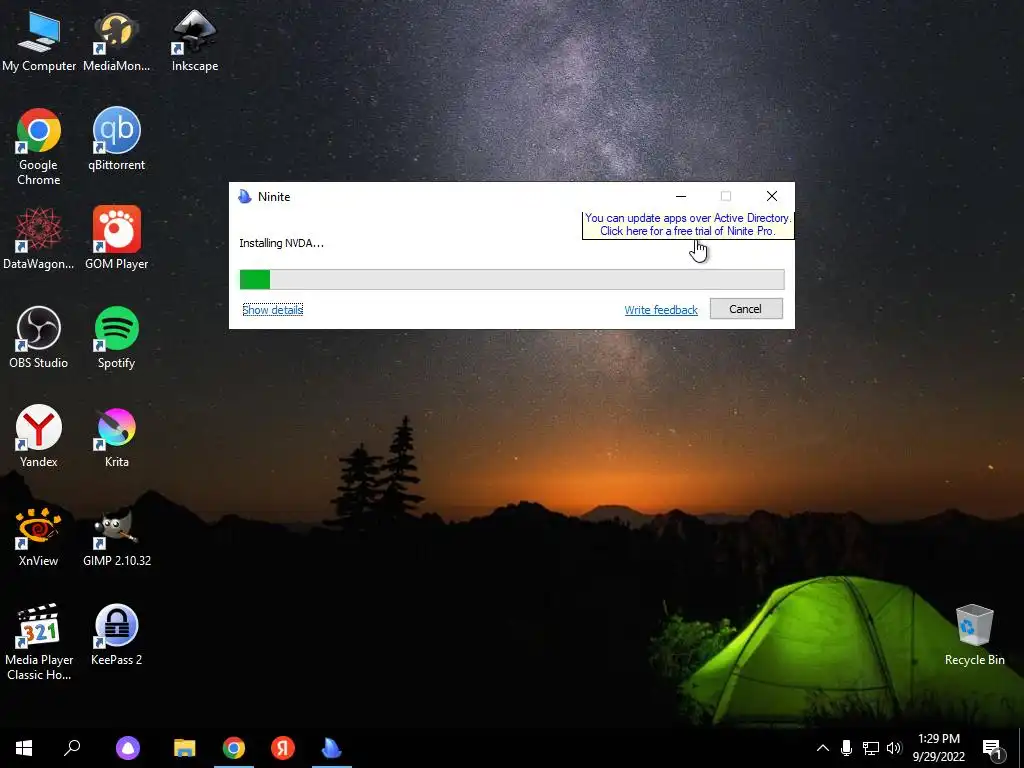Click the Ninite Pro free trial banner
This screenshot has height=768, width=1024.
pyautogui.click(x=688, y=225)
